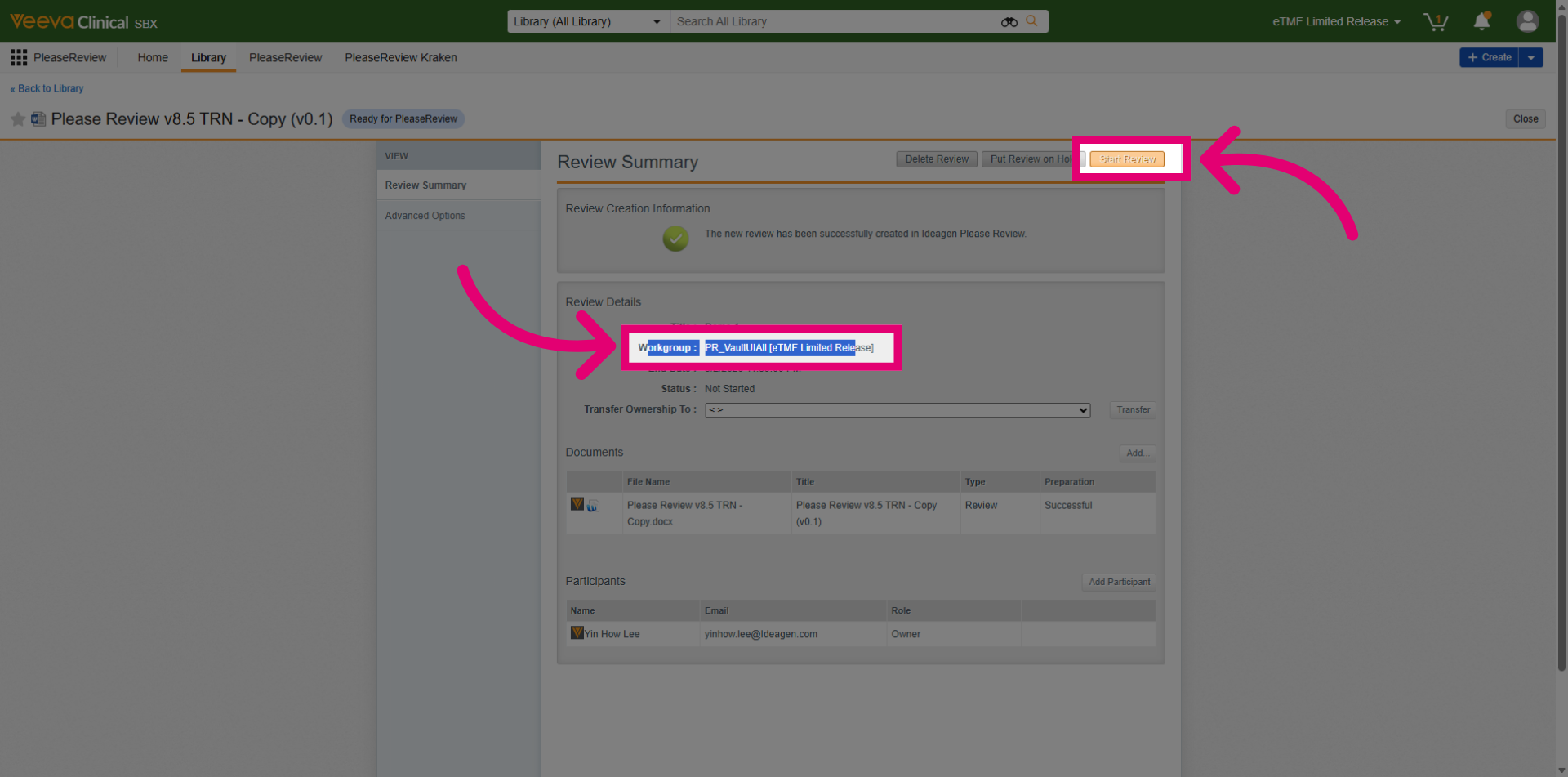Click Veeva icon in the documents row
1568x777 pixels.
(x=577, y=504)
